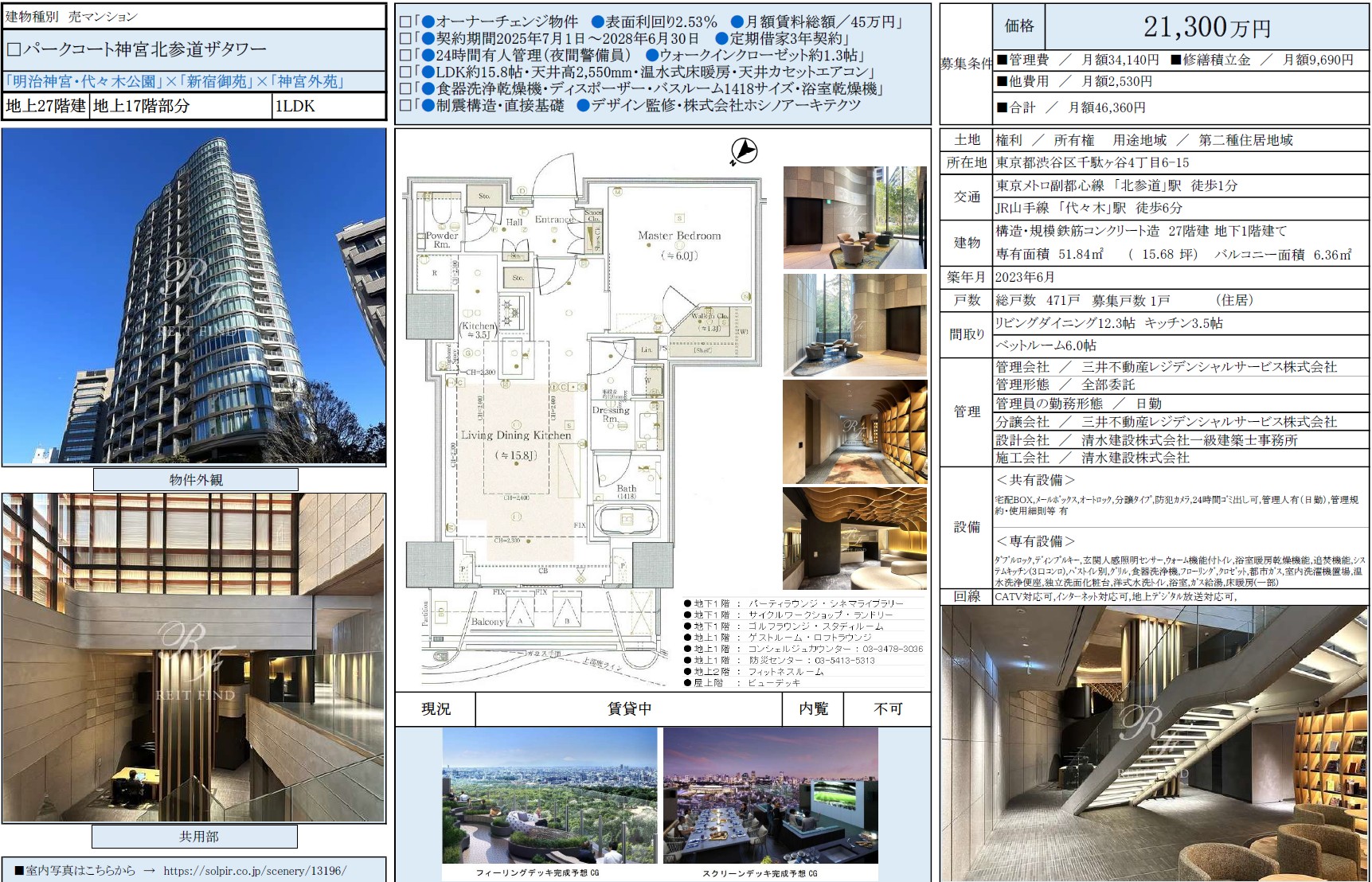
Task: Open the solpir.co.jp scenery URL link
Action: (255, 870)
